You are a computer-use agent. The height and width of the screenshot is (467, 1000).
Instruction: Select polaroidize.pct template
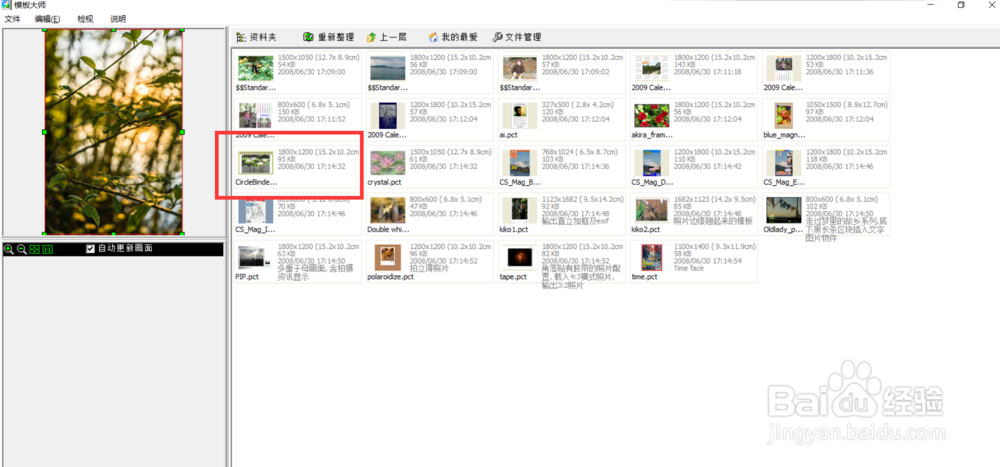click(x=430, y=262)
